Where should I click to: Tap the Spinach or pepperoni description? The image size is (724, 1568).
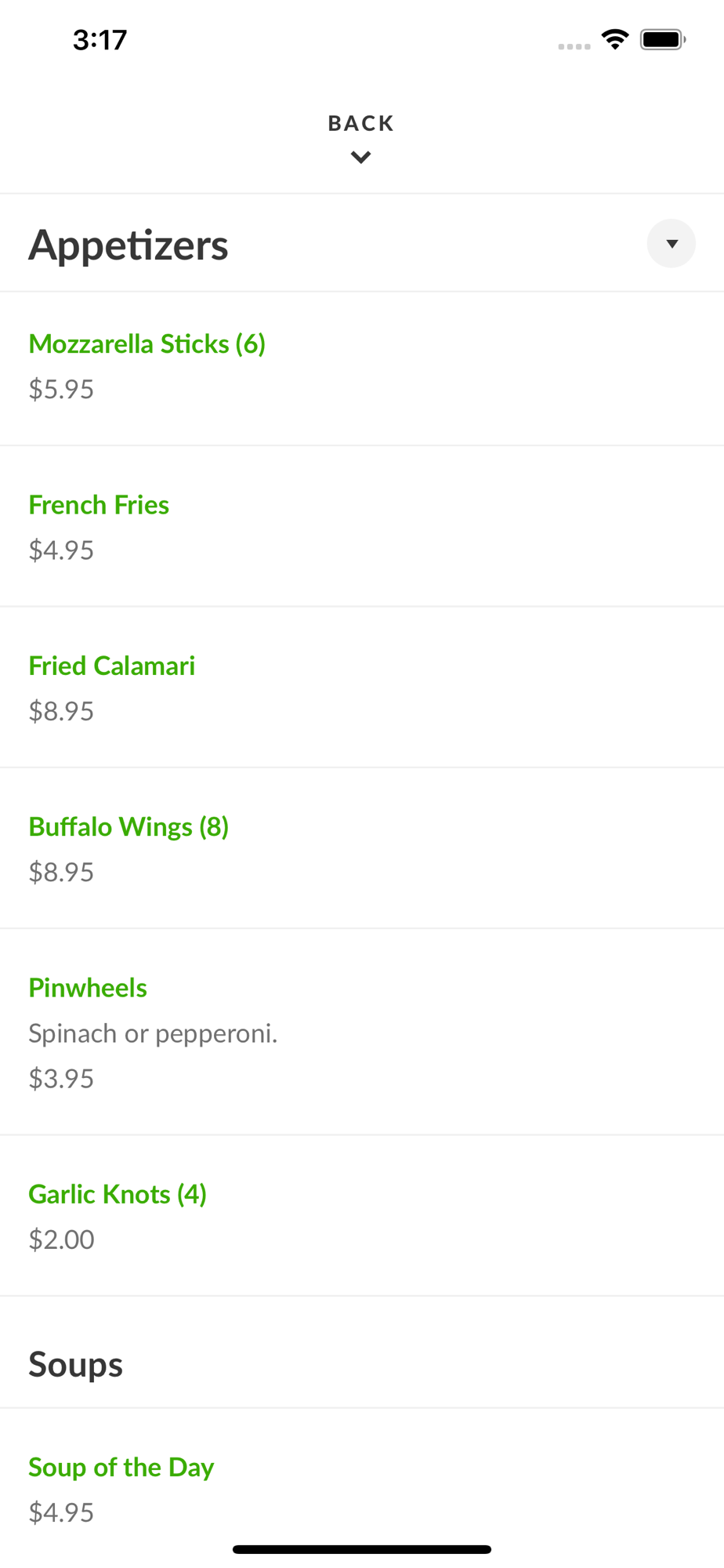pos(154,1034)
